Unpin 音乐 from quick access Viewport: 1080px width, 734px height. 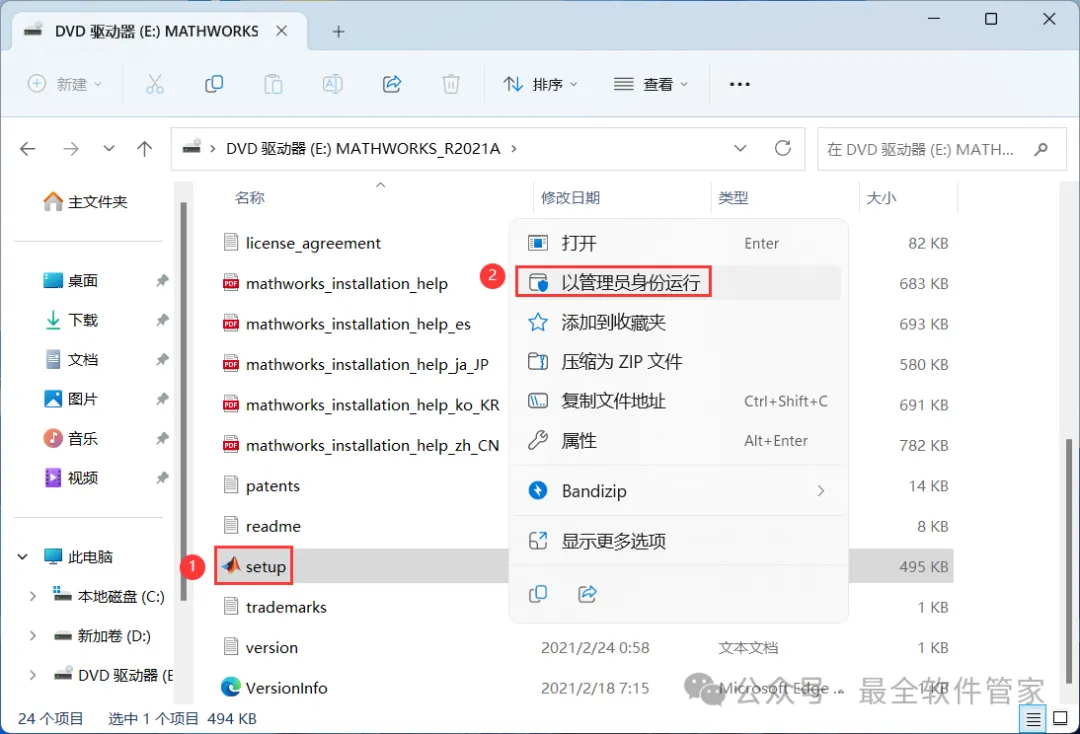[x=162, y=438]
